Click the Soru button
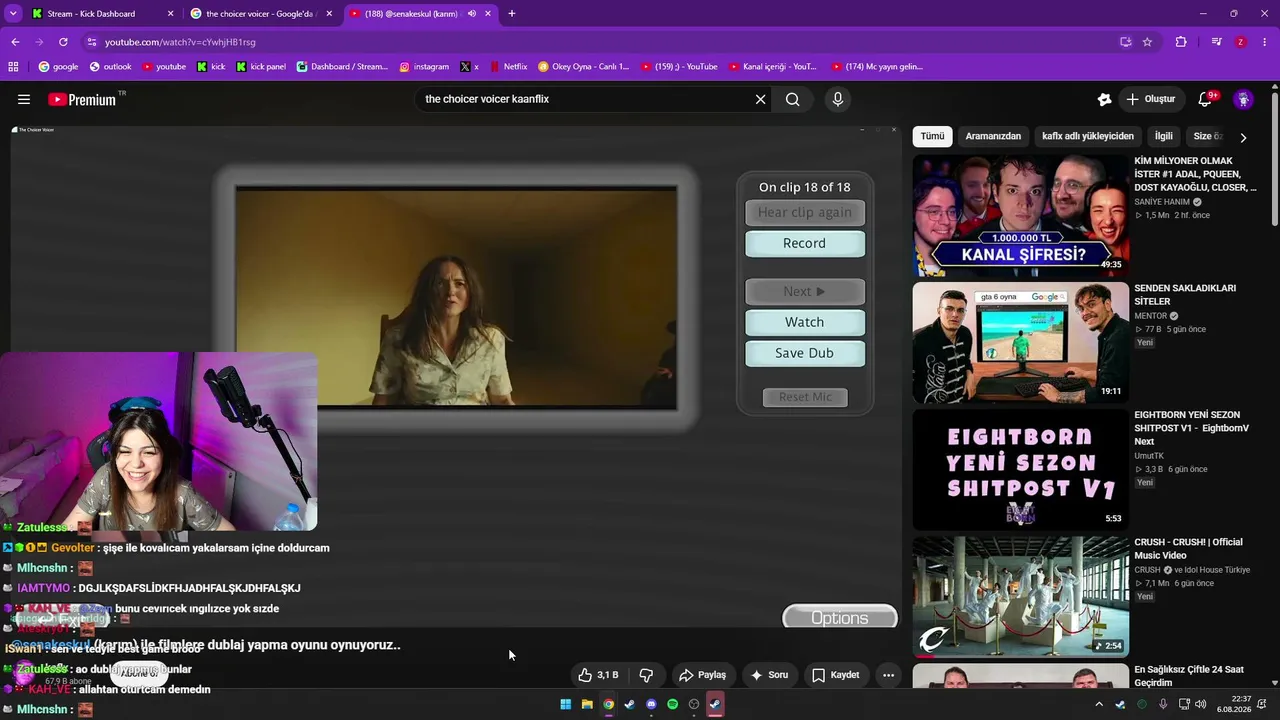The image size is (1280, 720). click(770, 675)
